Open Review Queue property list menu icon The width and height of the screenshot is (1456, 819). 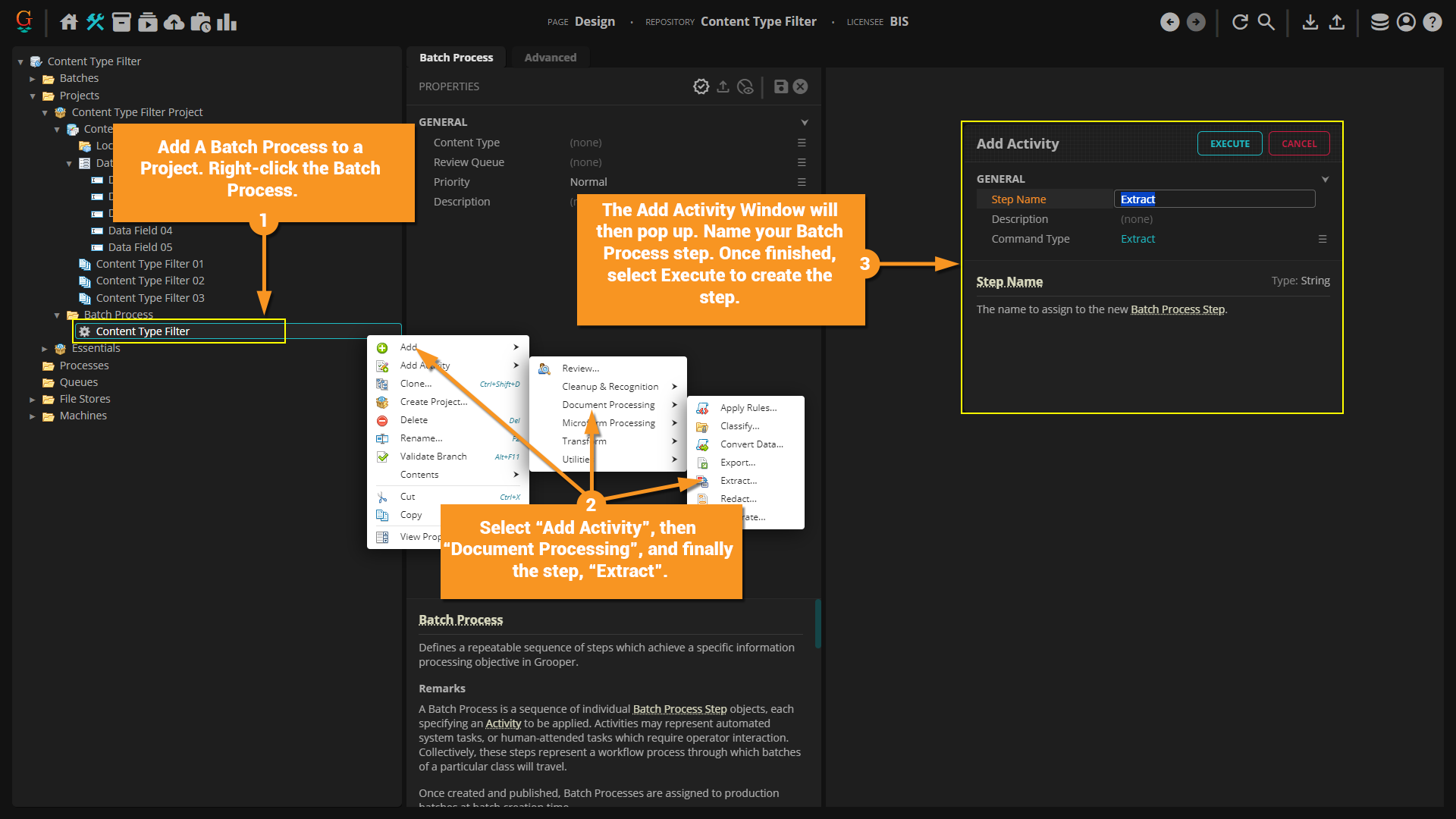click(802, 162)
